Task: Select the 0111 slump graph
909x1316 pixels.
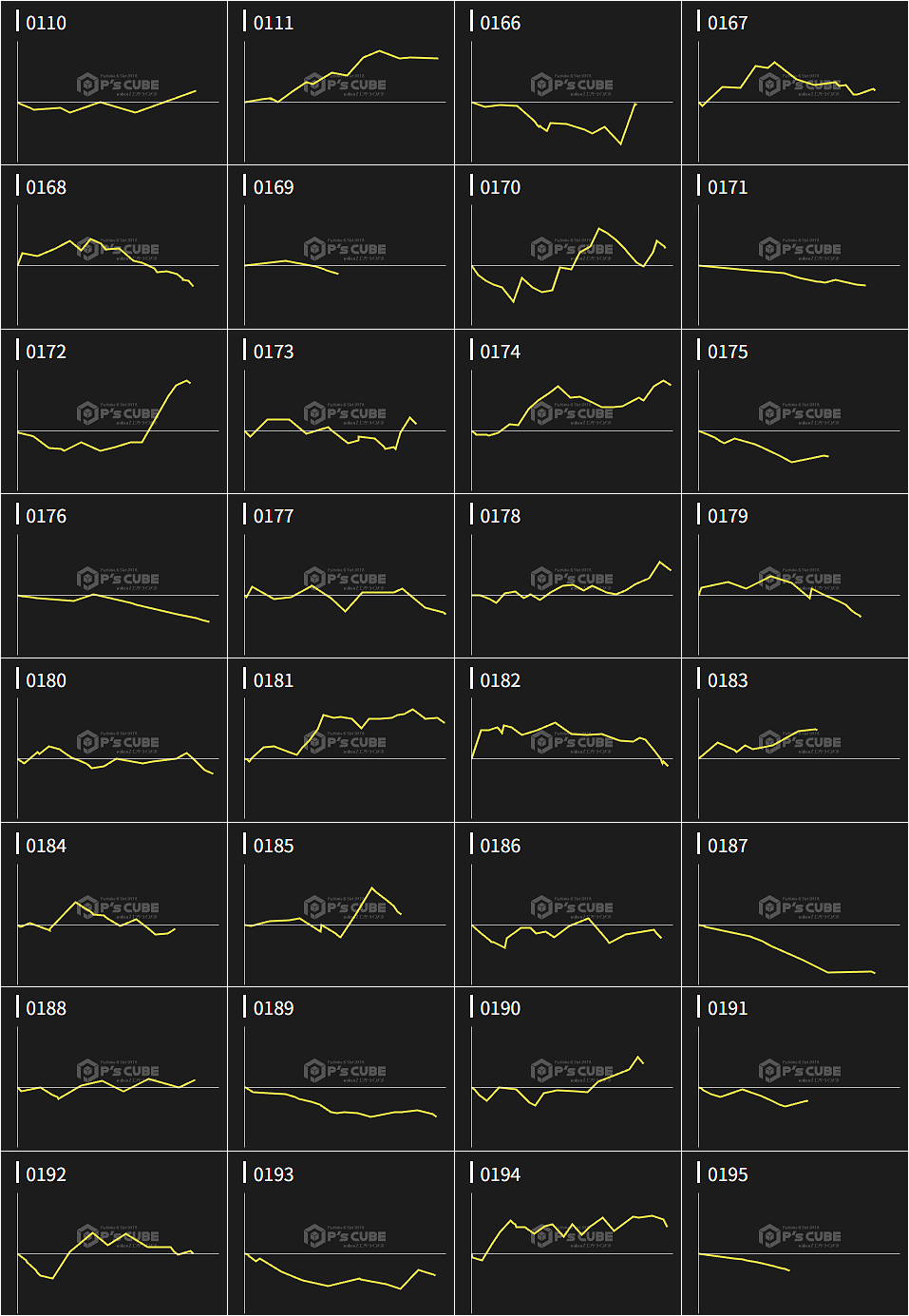Action: pos(341,95)
